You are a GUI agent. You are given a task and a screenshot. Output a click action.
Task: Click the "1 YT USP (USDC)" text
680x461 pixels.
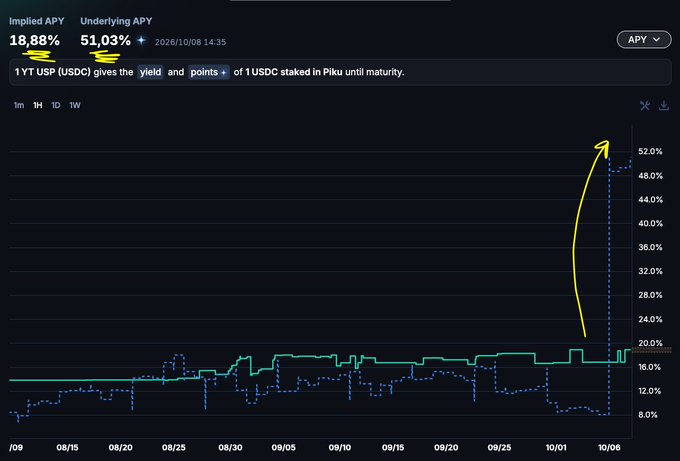52,72
